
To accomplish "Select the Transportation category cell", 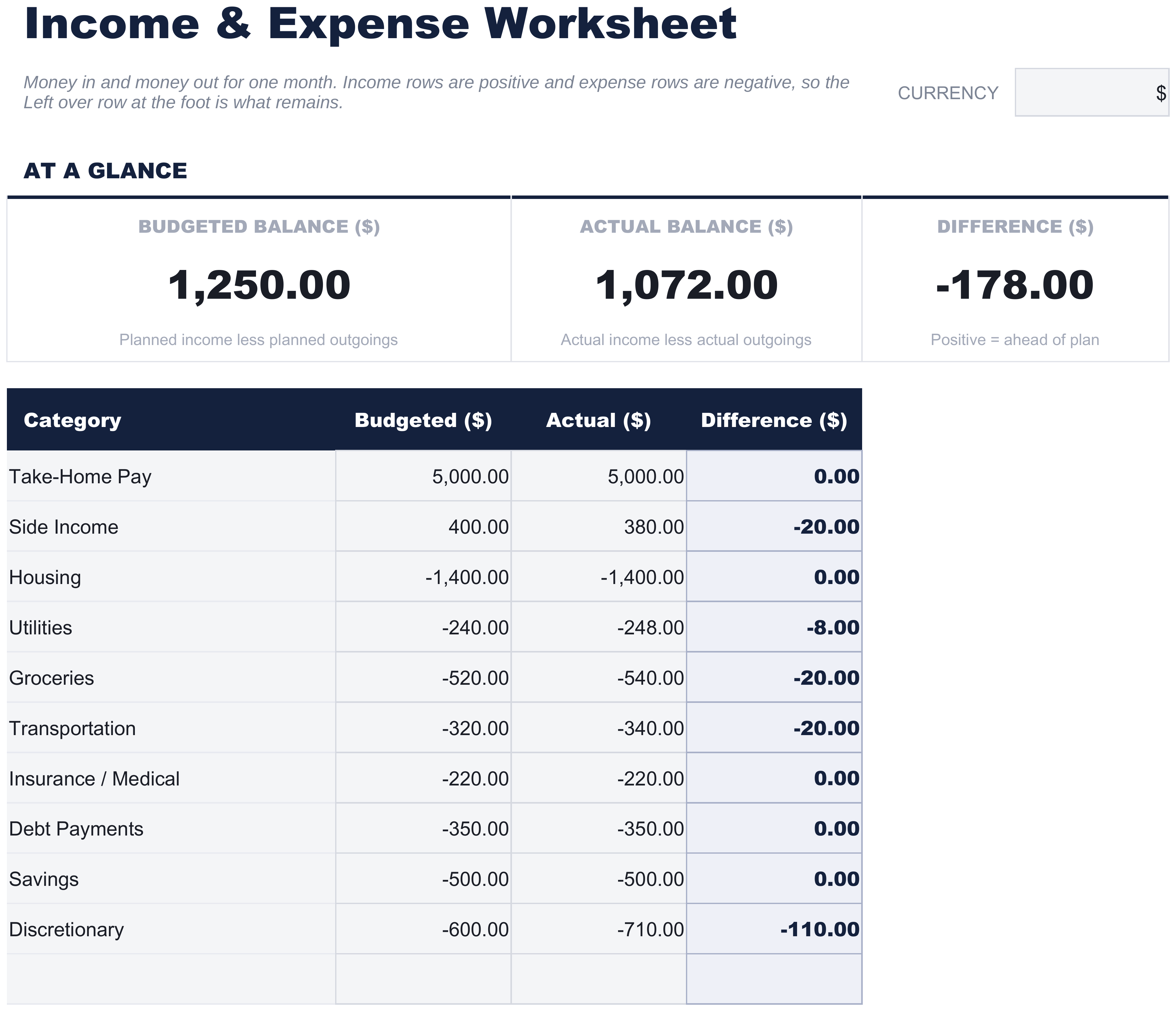I will pos(171,728).
